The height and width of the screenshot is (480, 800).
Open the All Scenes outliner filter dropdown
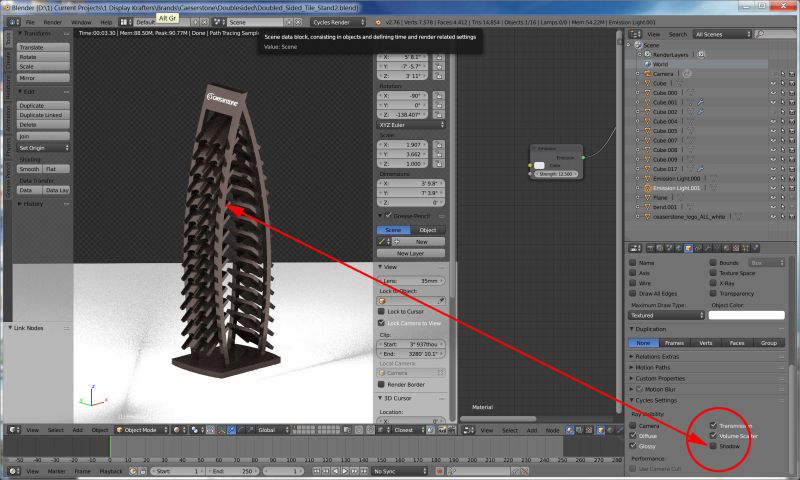pos(722,34)
